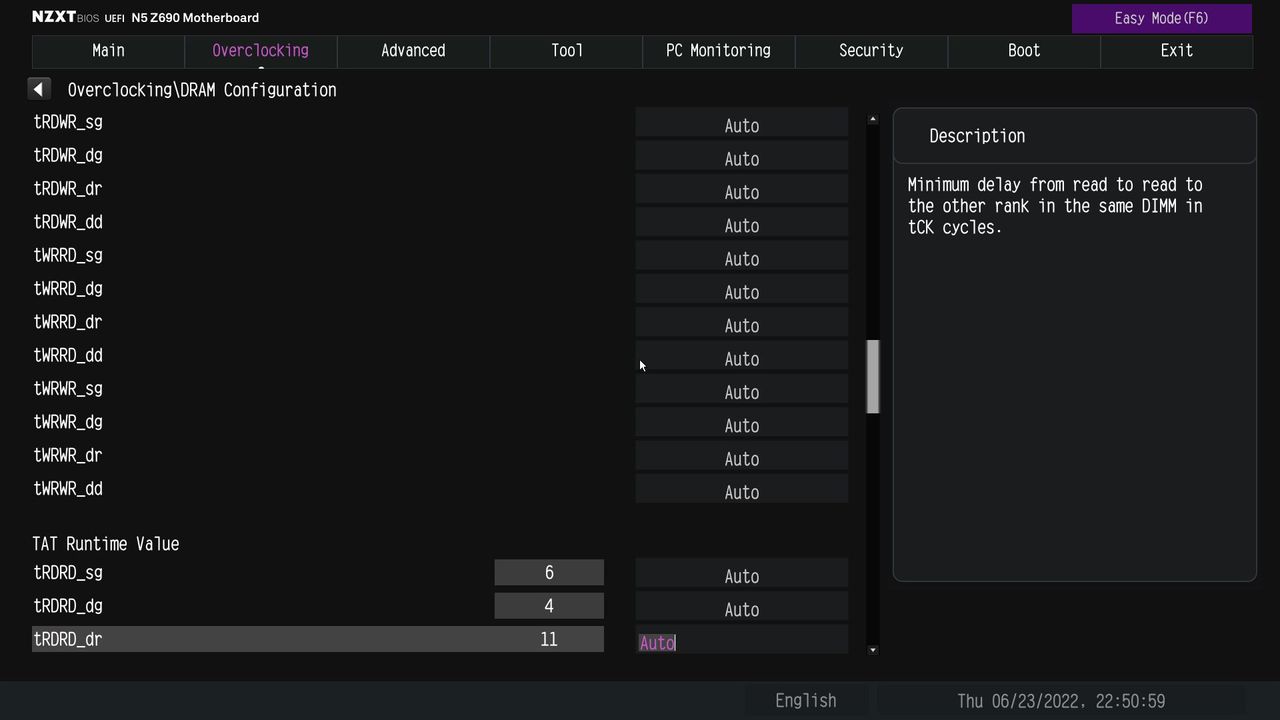Viewport: 1280px width, 720px height.
Task: Click the scroll up arrow of the settings list
Action: click(873, 119)
